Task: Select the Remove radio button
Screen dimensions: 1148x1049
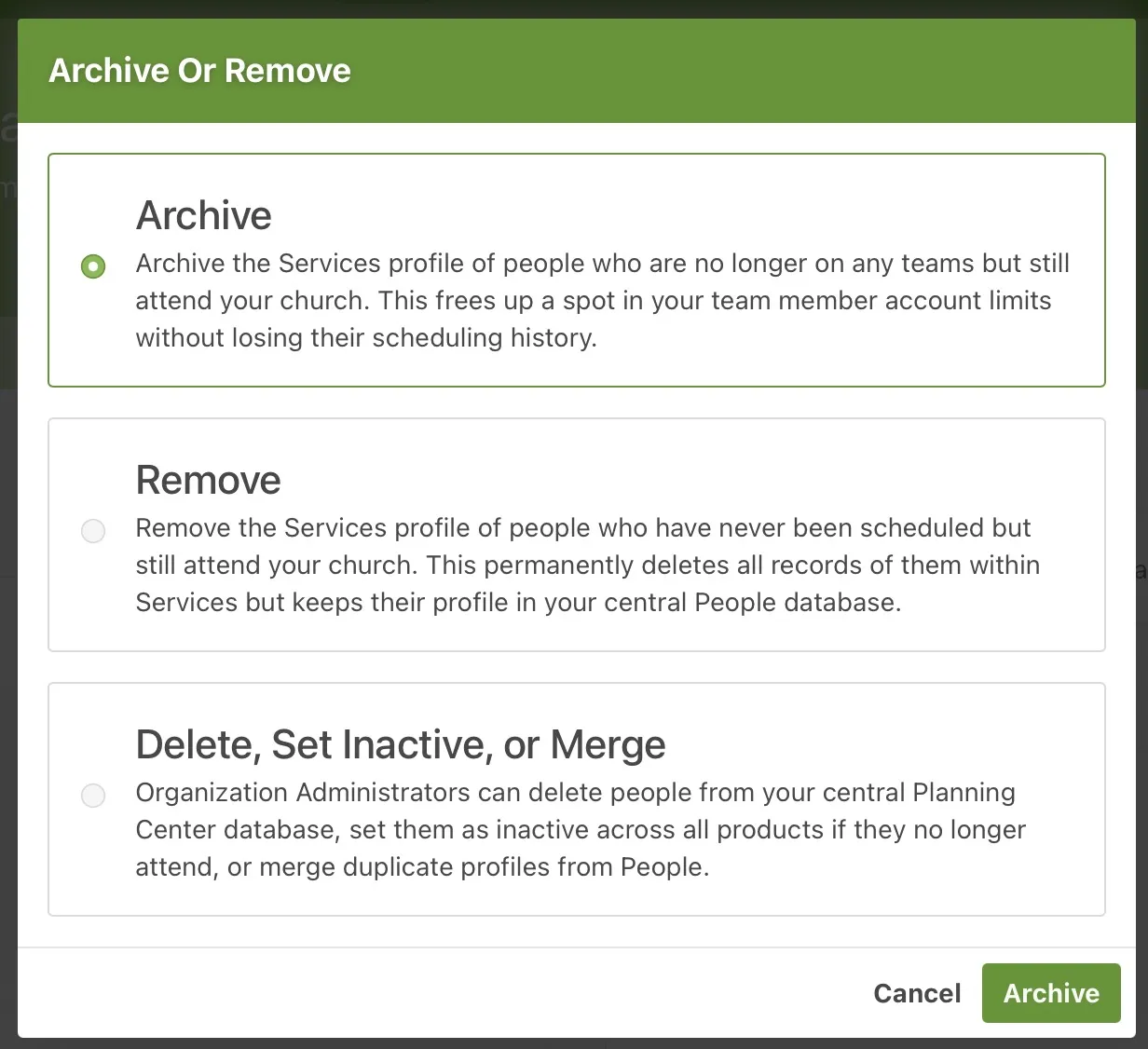Action: coord(93,531)
